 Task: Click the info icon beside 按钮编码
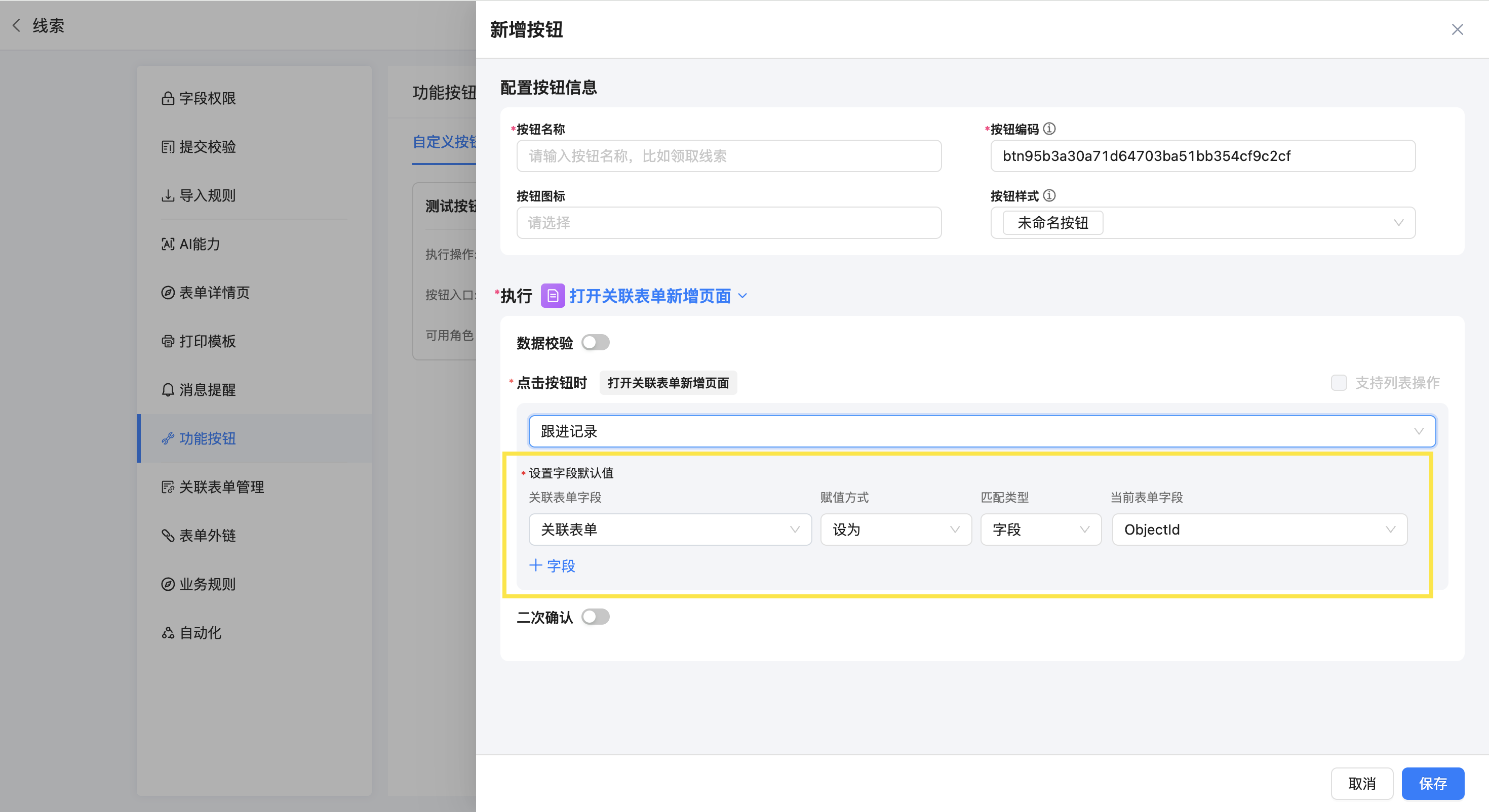[x=1049, y=129]
